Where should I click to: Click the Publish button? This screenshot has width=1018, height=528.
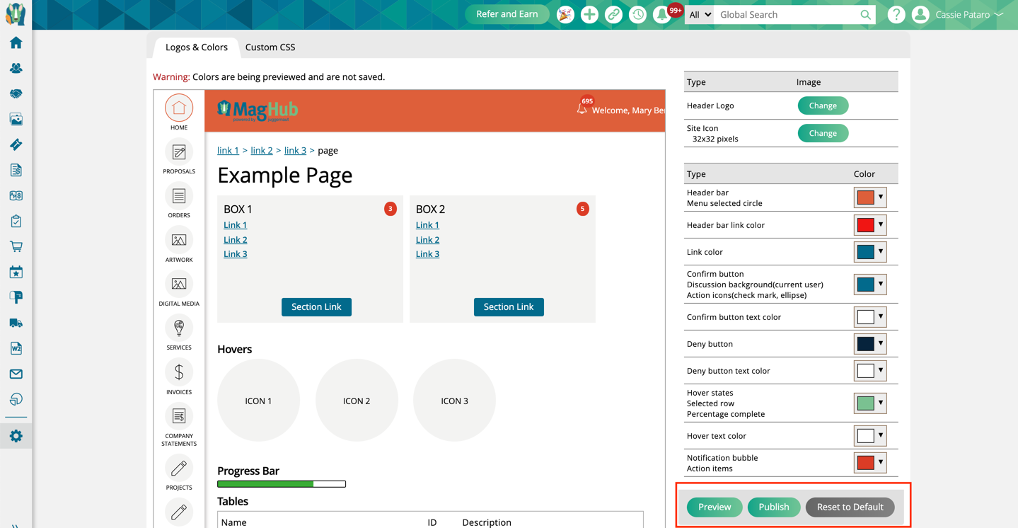[x=773, y=507]
